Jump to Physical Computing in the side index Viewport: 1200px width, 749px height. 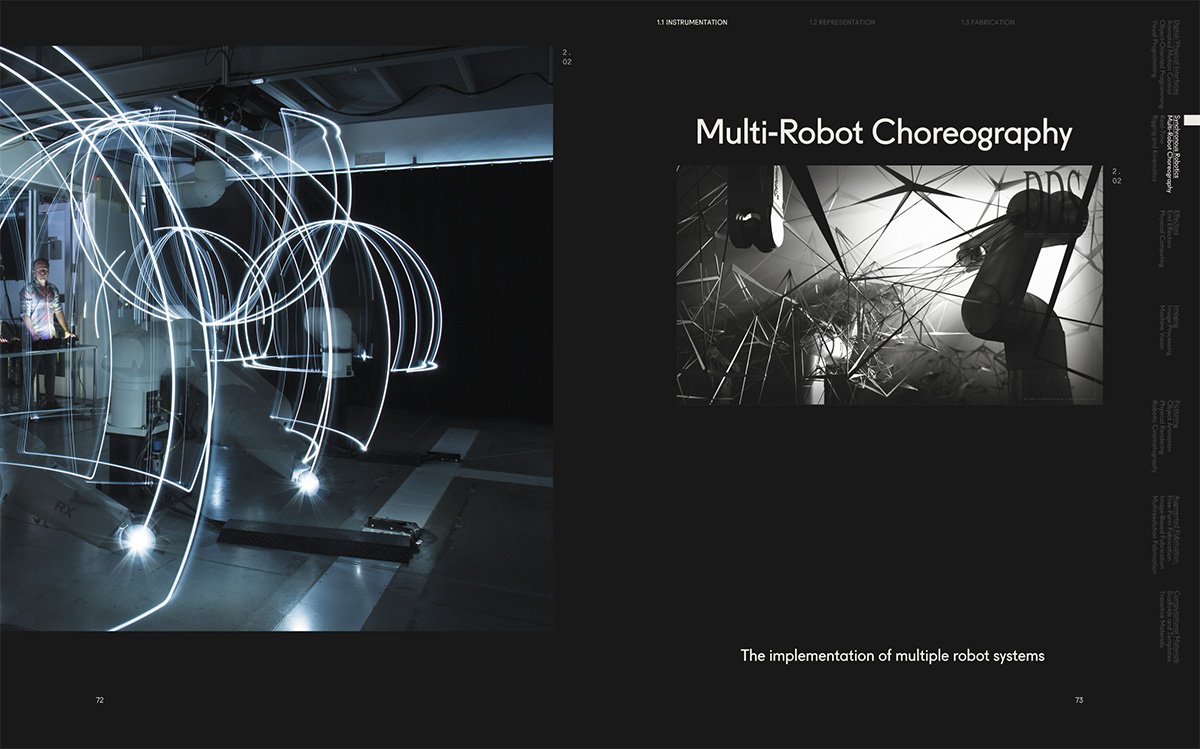[1162, 238]
